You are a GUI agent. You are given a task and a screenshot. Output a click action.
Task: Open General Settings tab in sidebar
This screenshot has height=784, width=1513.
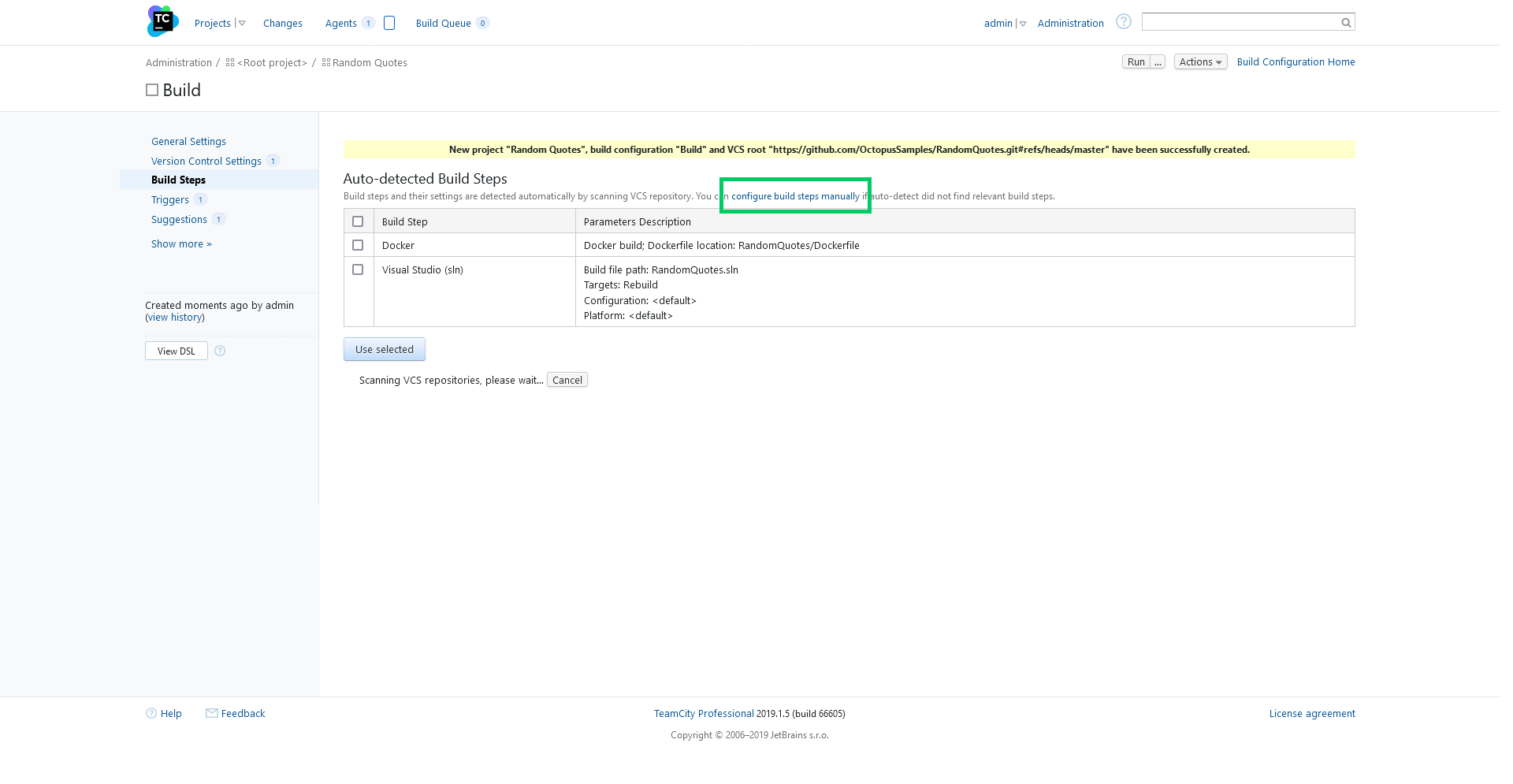(x=188, y=142)
